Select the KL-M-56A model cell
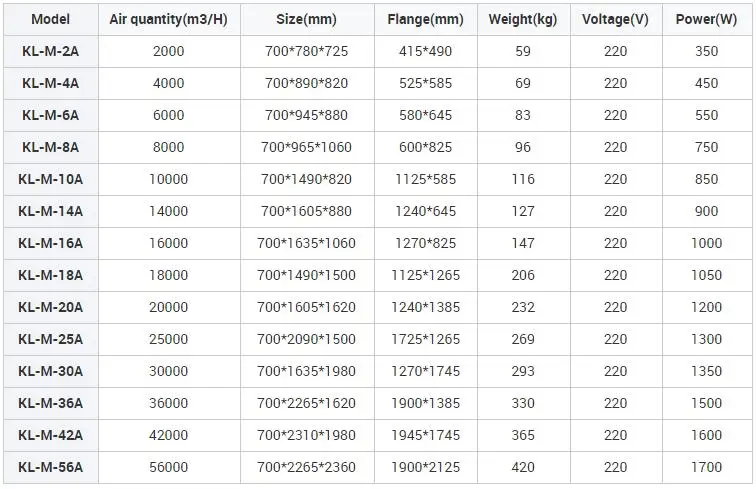The image size is (756, 489). tap(50, 467)
